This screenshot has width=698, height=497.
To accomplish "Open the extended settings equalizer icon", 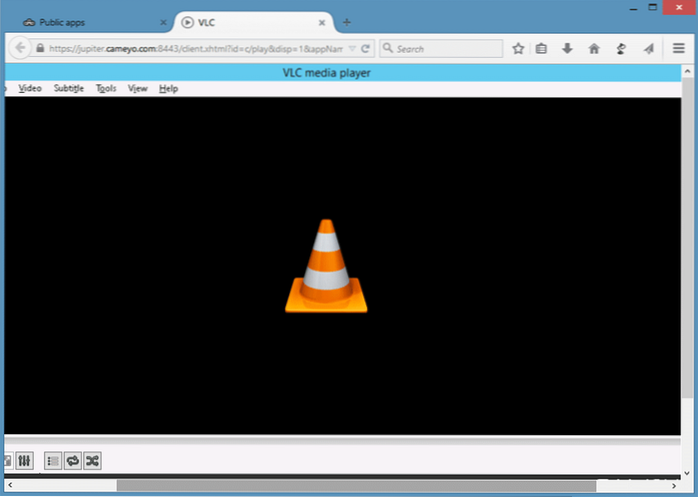I will click(x=26, y=461).
